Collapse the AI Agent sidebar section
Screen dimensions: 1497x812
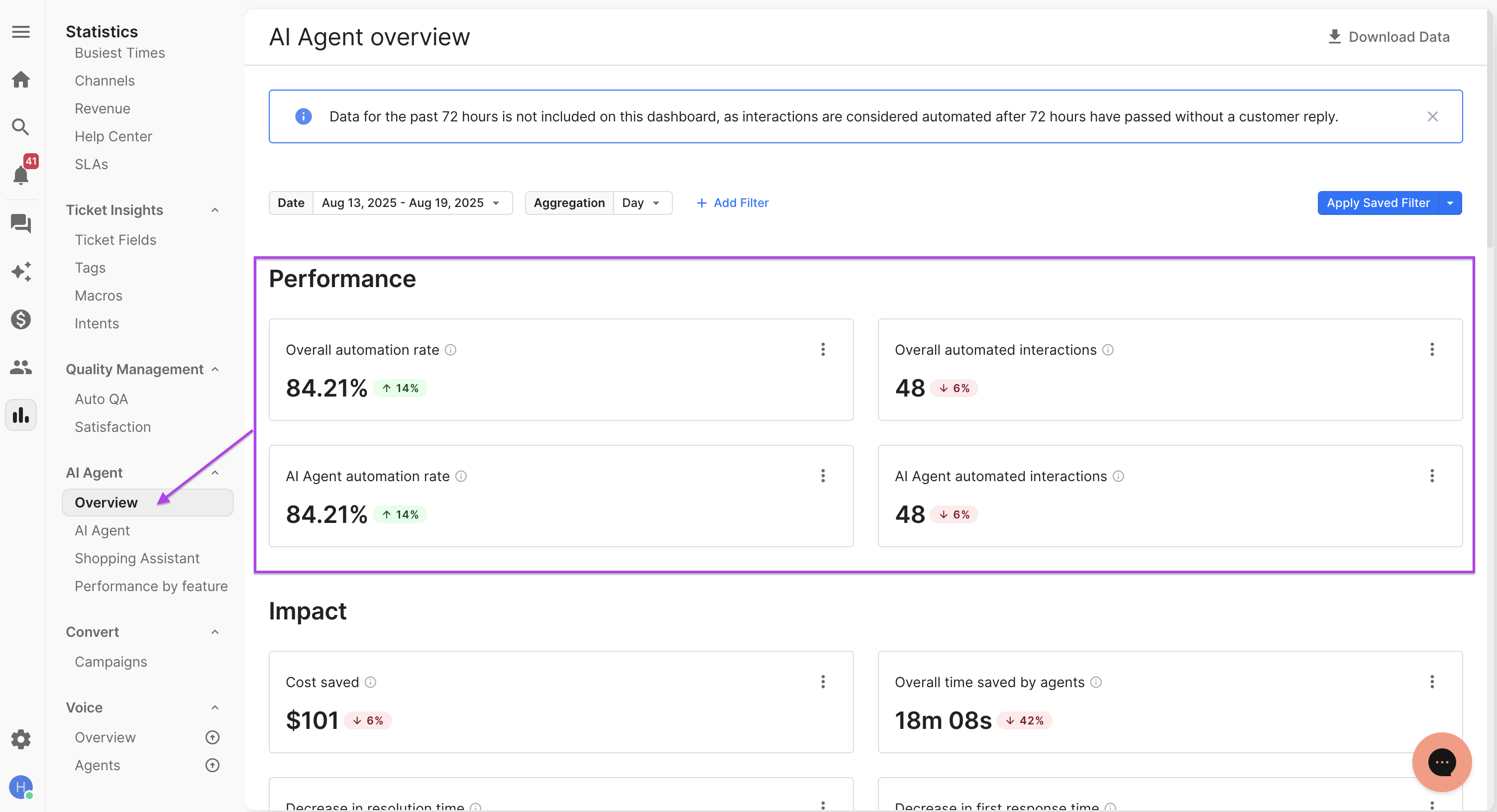[x=215, y=473]
